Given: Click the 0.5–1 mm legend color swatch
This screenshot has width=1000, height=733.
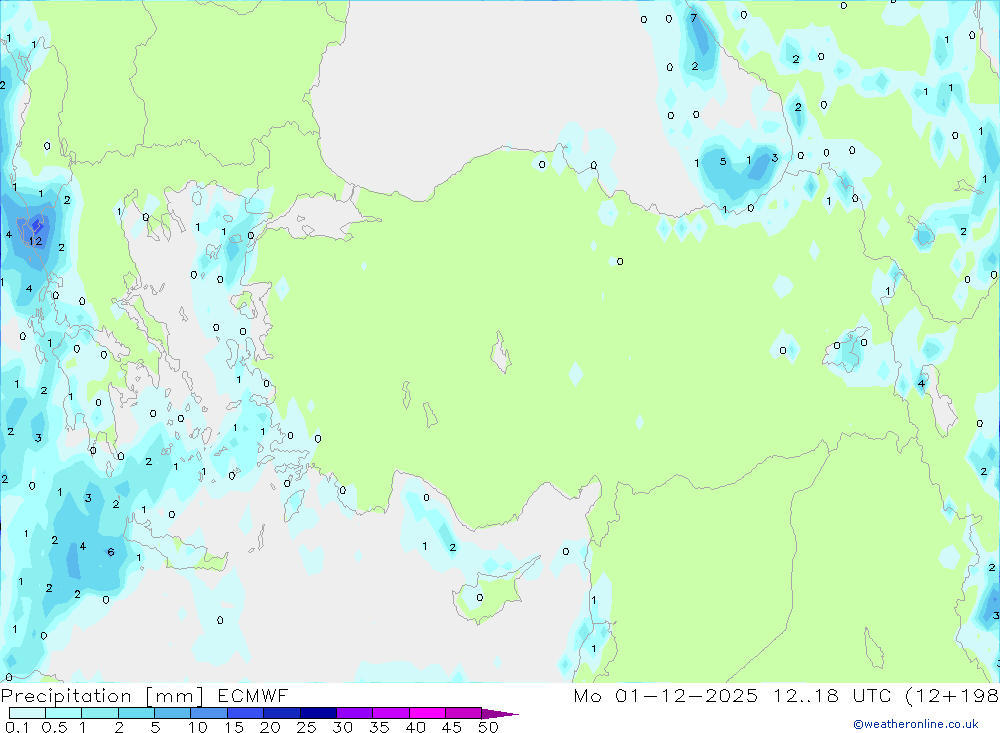Looking at the screenshot, I should pos(64,713).
